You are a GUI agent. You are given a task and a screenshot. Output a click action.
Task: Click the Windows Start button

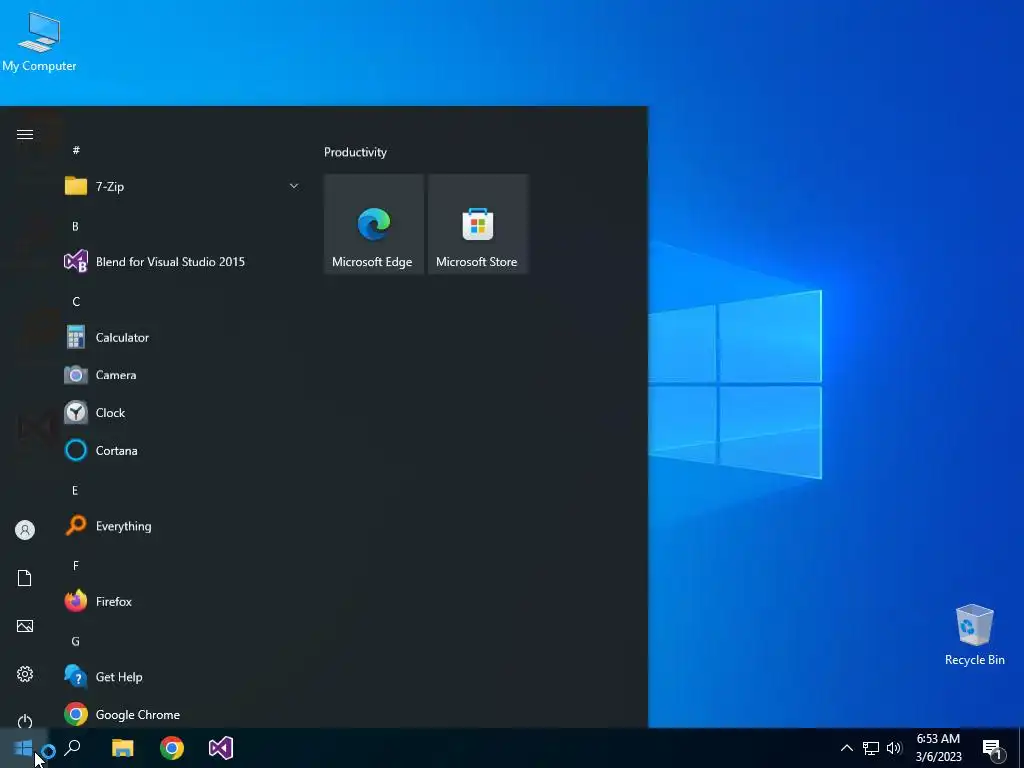click(24, 748)
